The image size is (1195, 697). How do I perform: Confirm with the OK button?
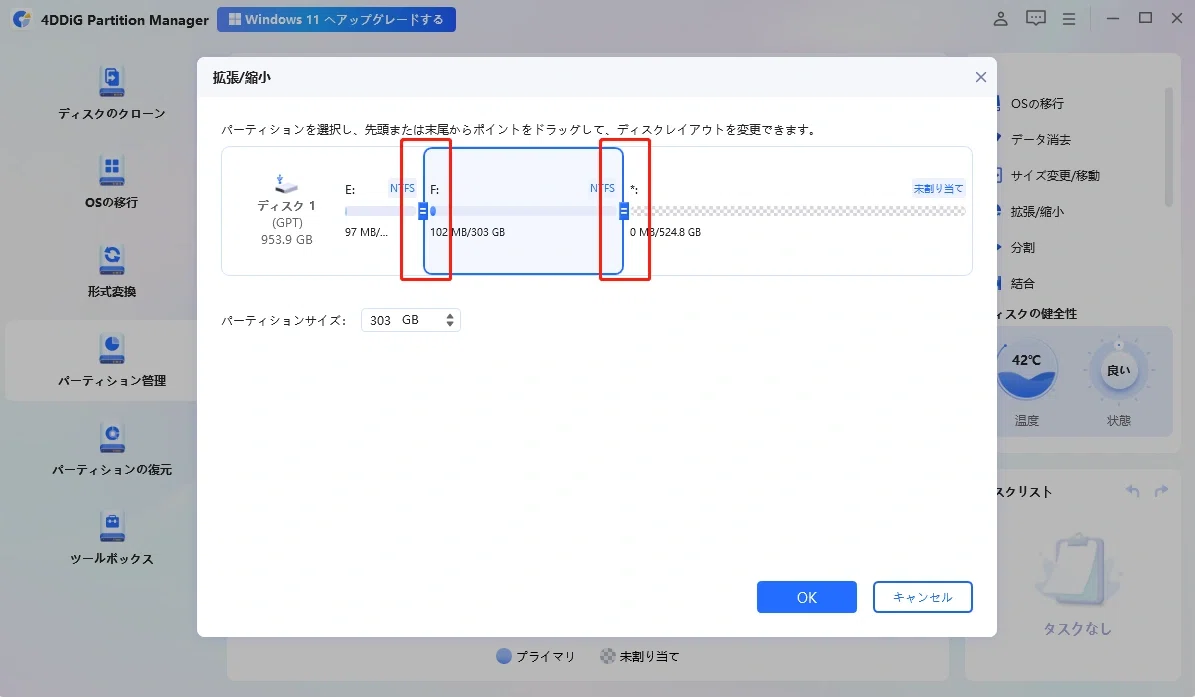(x=806, y=597)
